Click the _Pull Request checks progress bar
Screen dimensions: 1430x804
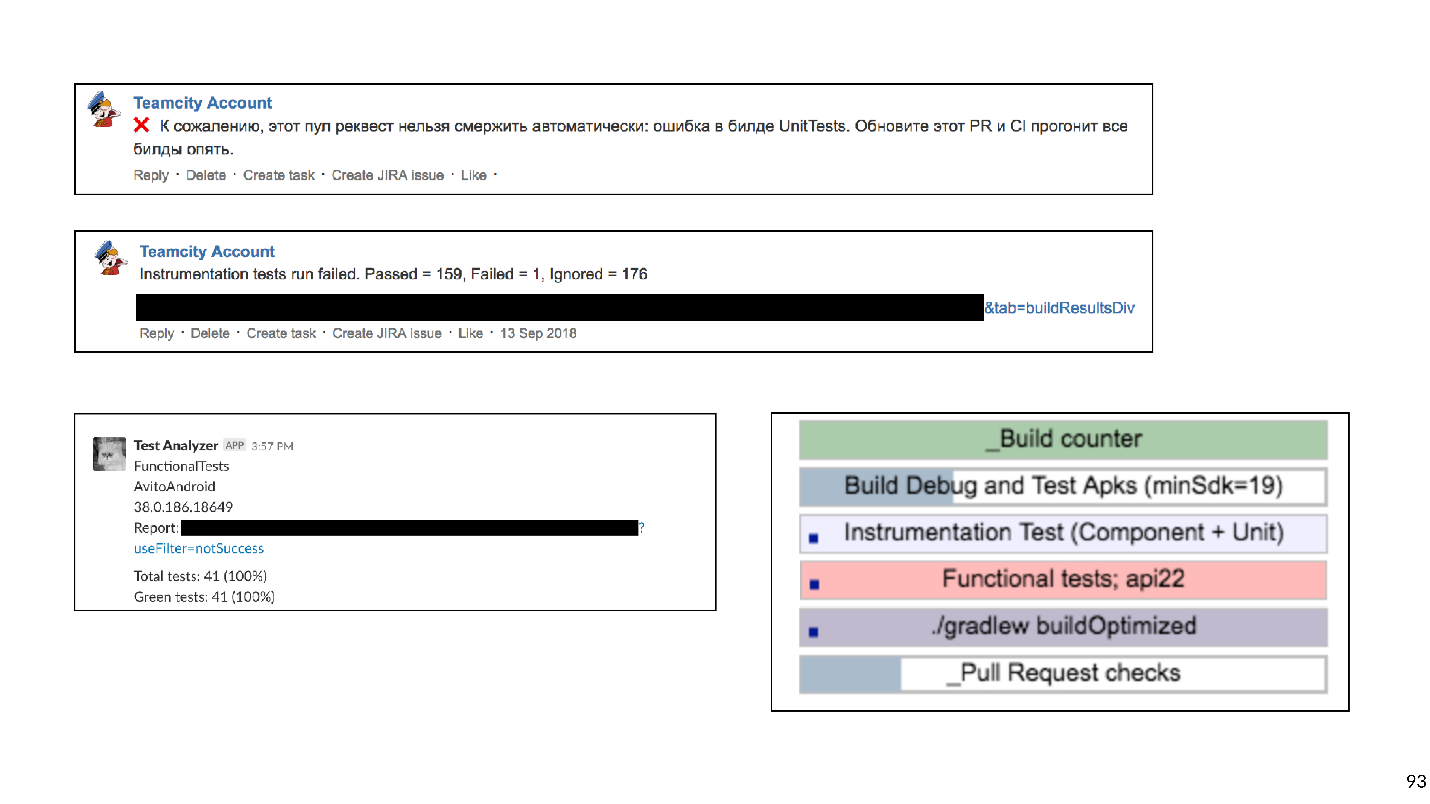[1063, 674]
